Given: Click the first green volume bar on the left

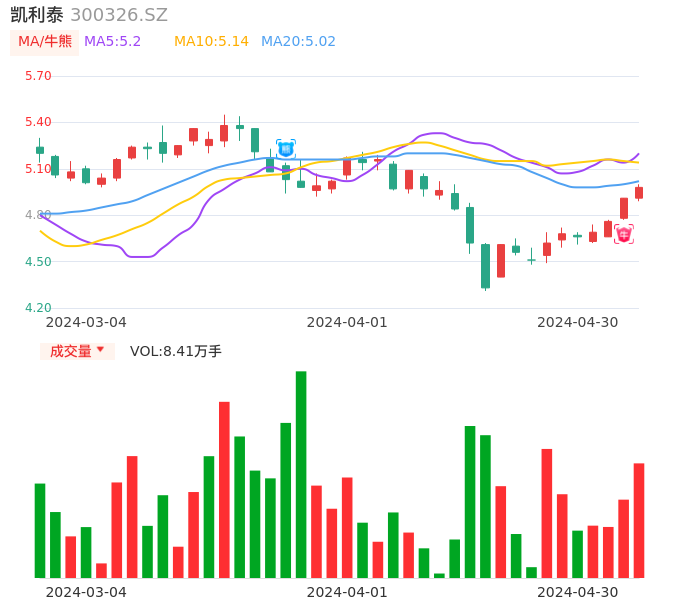Looking at the screenshot, I should click(40, 530).
